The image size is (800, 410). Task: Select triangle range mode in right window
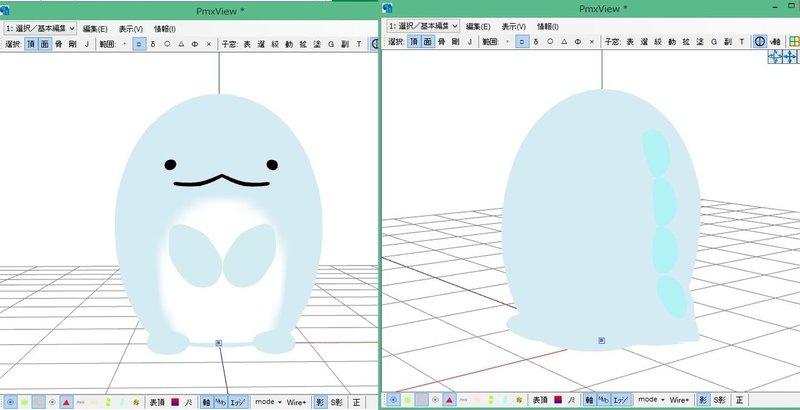(x=564, y=42)
